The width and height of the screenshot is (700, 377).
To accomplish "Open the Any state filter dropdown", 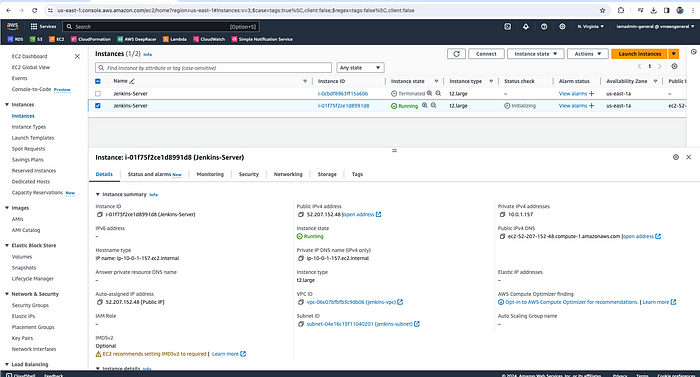I will point(360,68).
